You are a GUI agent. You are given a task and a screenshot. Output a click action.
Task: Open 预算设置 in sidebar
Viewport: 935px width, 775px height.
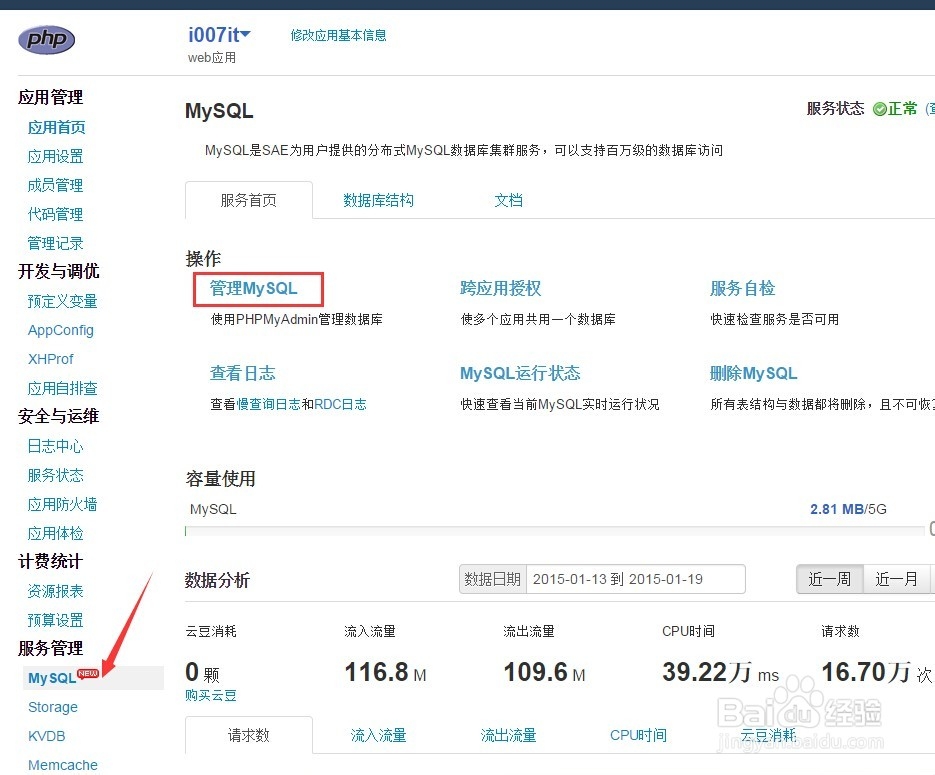(55, 620)
